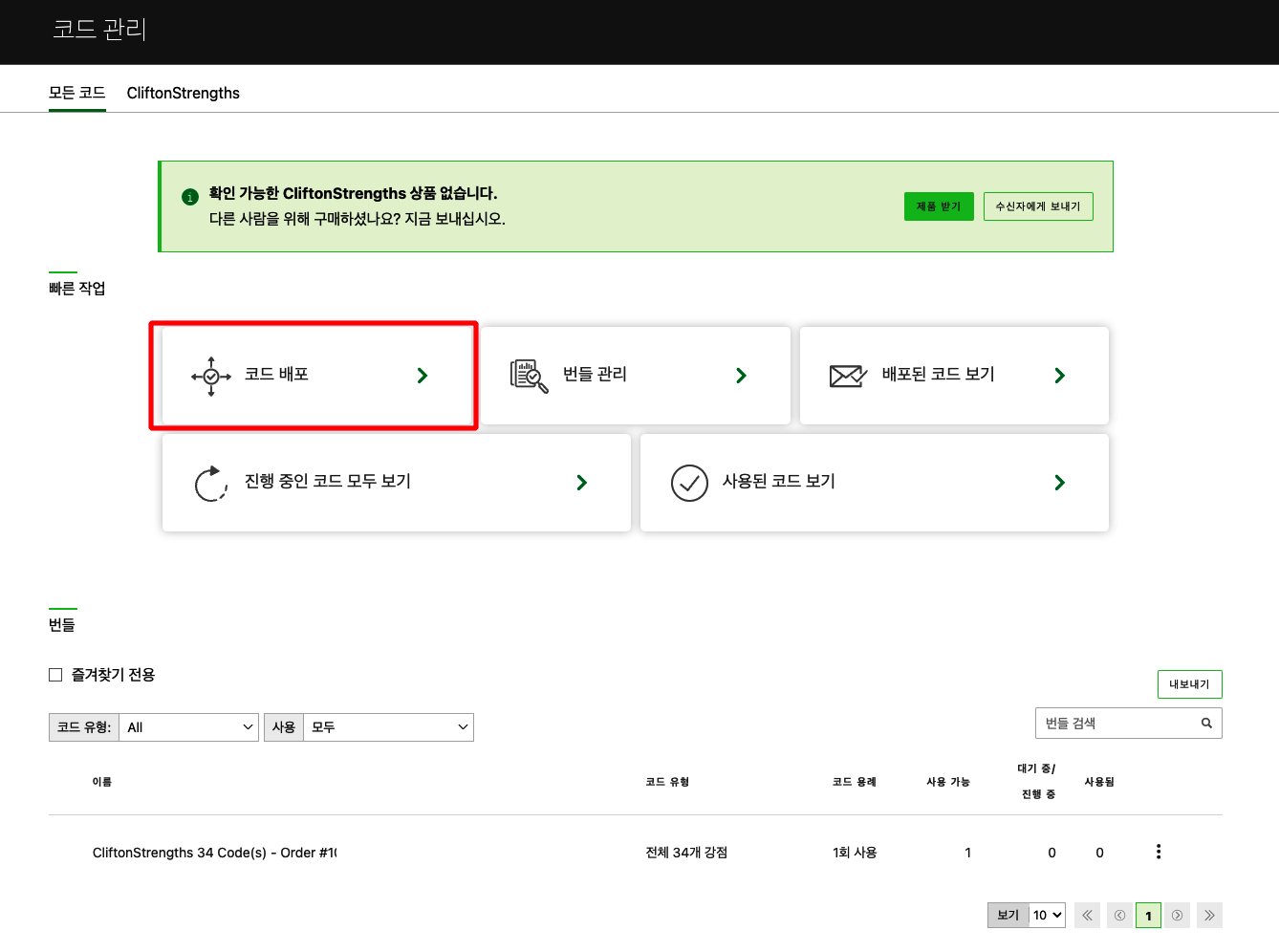The width and height of the screenshot is (1279, 952).
Task: Go to the first page with double-left arrow
Action: [1087, 916]
